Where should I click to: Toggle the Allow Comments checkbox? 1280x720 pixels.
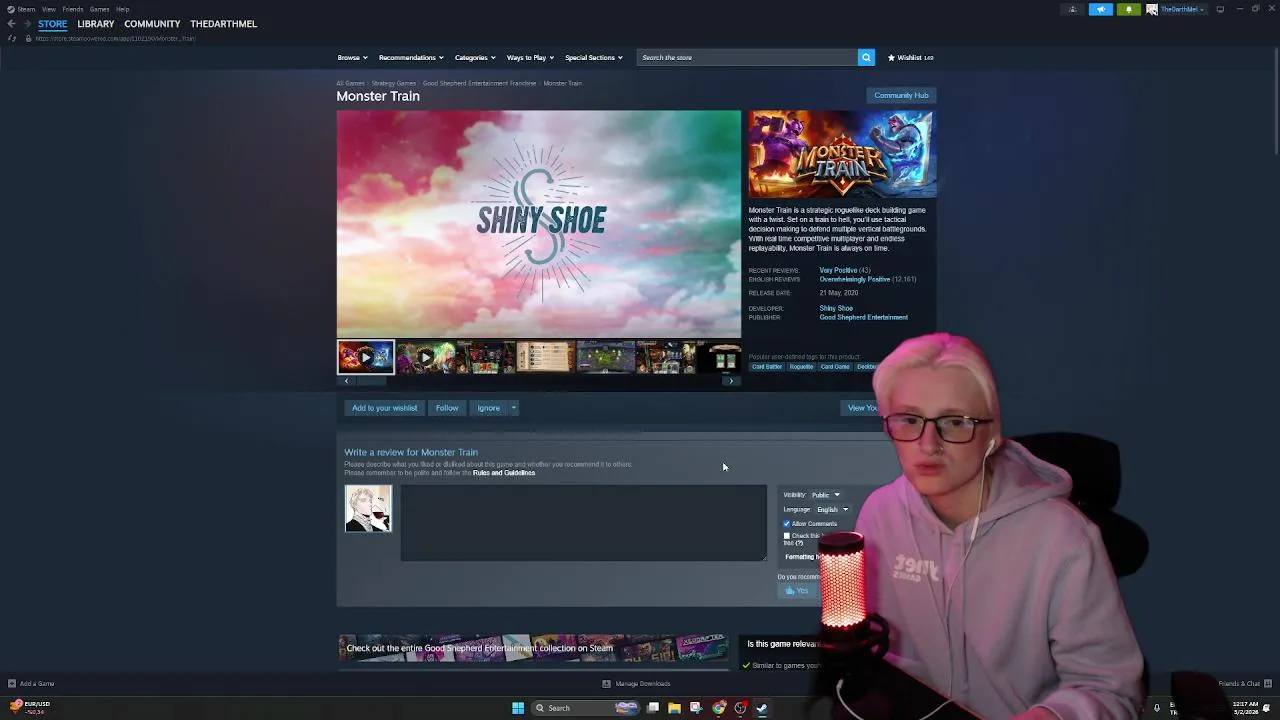[x=787, y=524]
